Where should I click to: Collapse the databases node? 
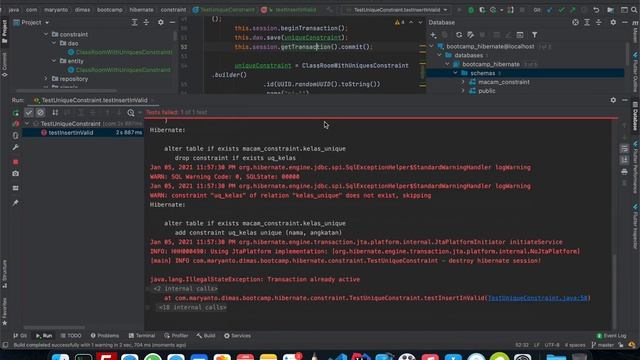(x=440, y=56)
